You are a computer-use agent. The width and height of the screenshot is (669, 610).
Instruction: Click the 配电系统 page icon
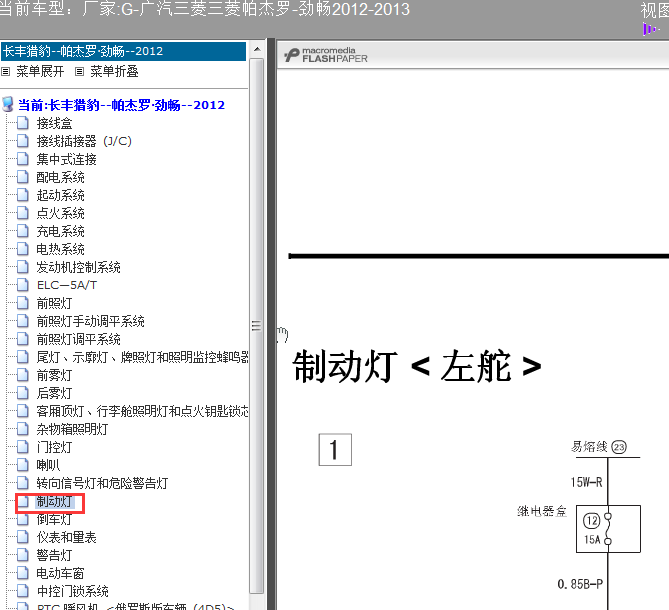(23, 177)
